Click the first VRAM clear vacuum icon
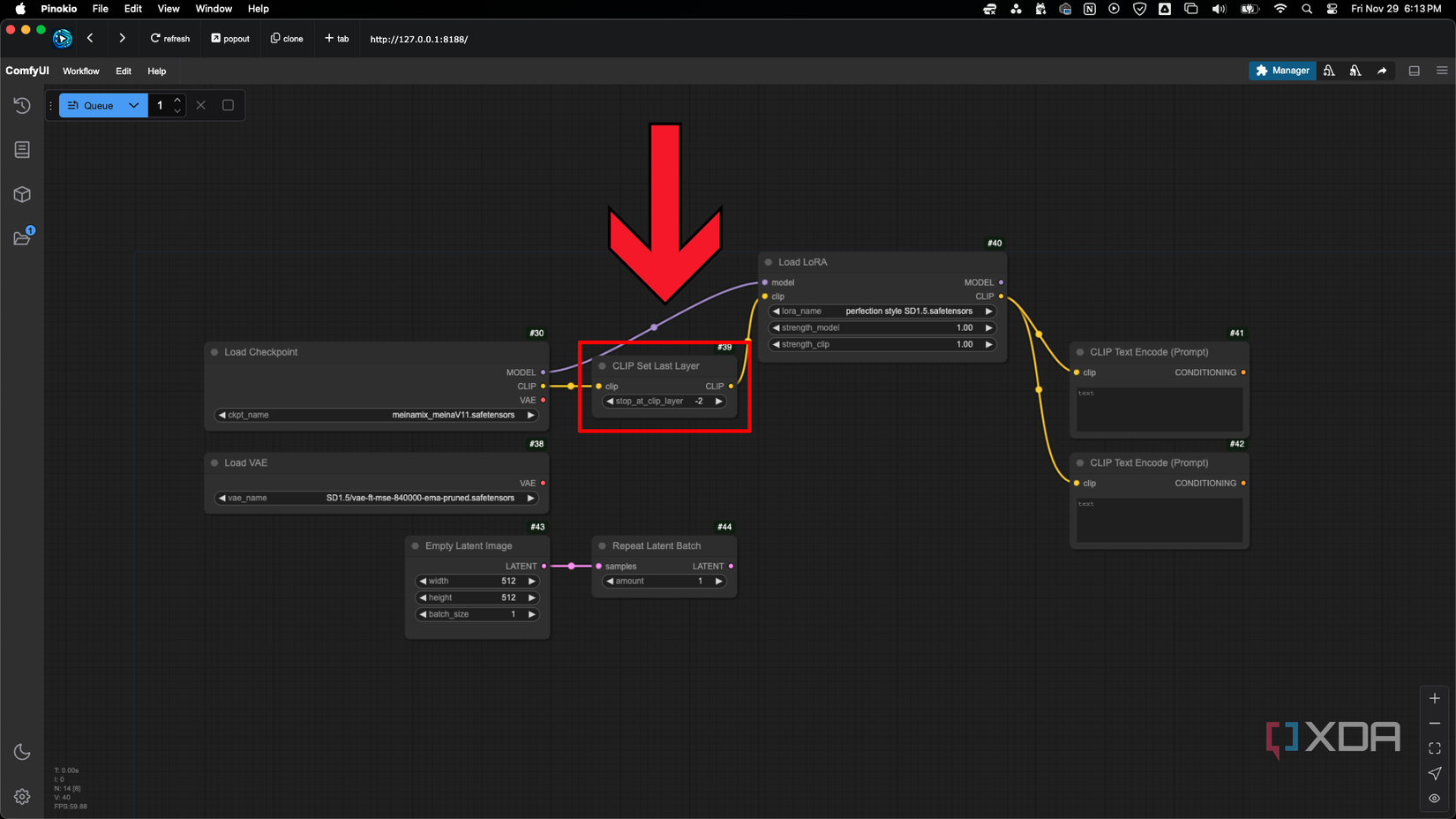The width and height of the screenshot is (1456, 819). [1329, 71]
